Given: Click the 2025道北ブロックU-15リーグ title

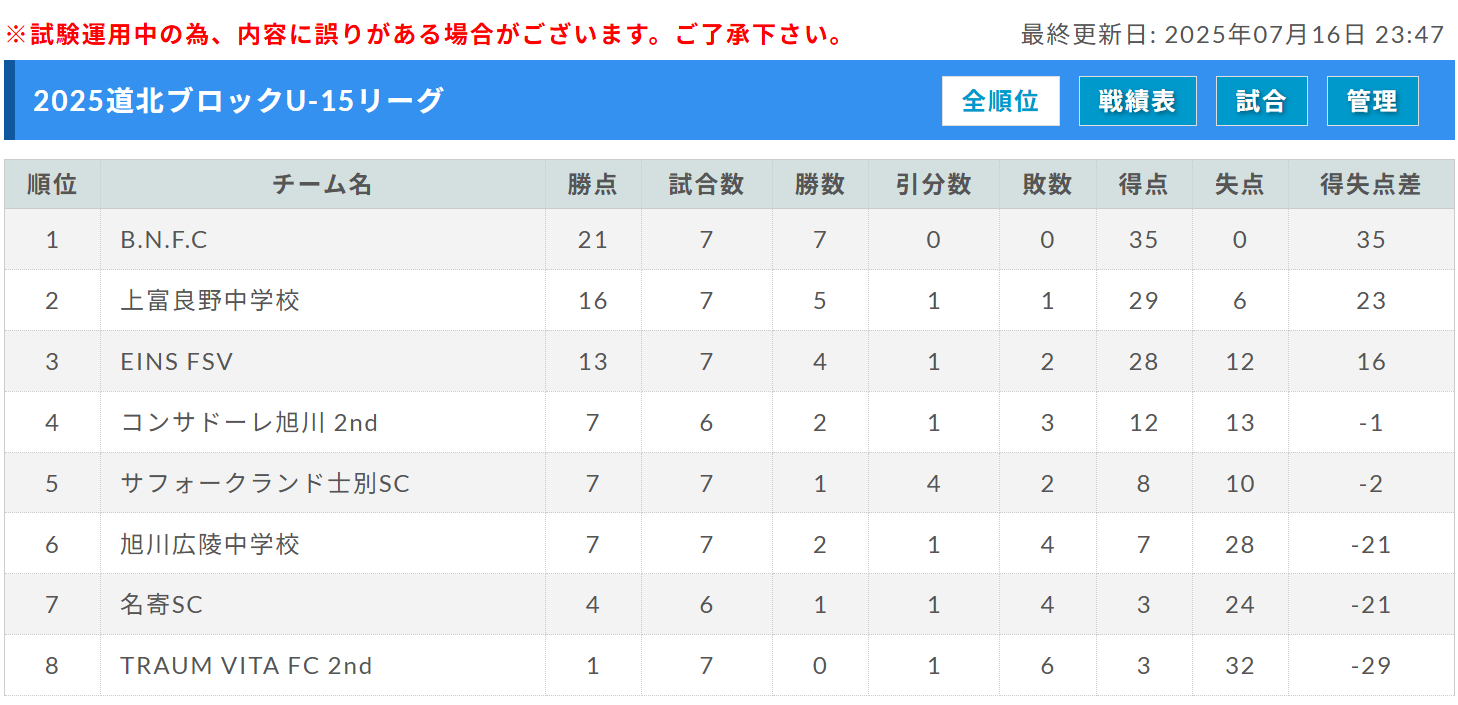Looking at the screenshot, I should (239, 101).
